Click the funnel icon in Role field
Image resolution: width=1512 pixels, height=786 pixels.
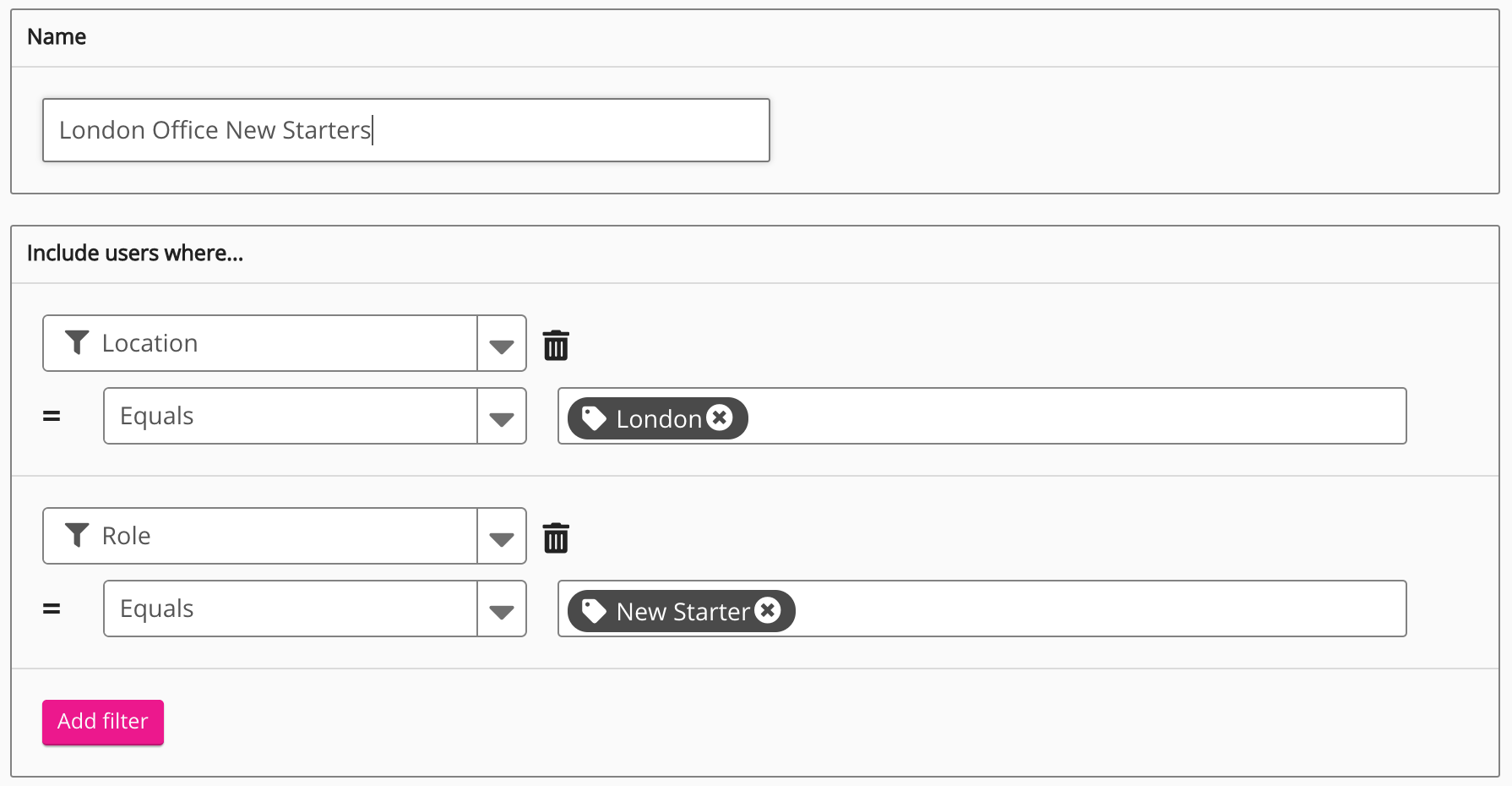point(77,535)
